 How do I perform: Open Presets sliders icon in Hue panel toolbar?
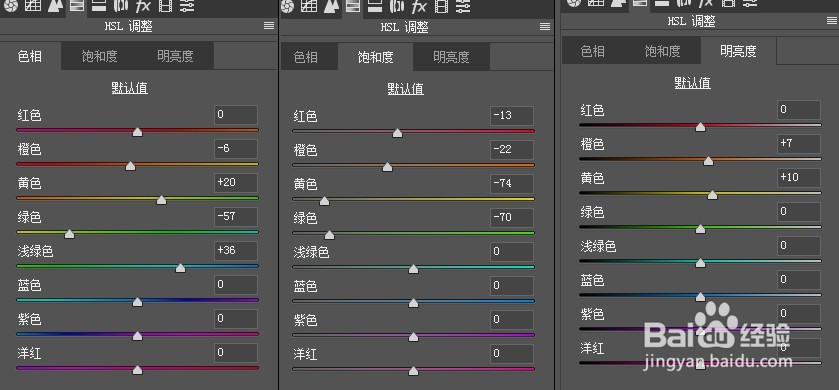coord(187,6)
